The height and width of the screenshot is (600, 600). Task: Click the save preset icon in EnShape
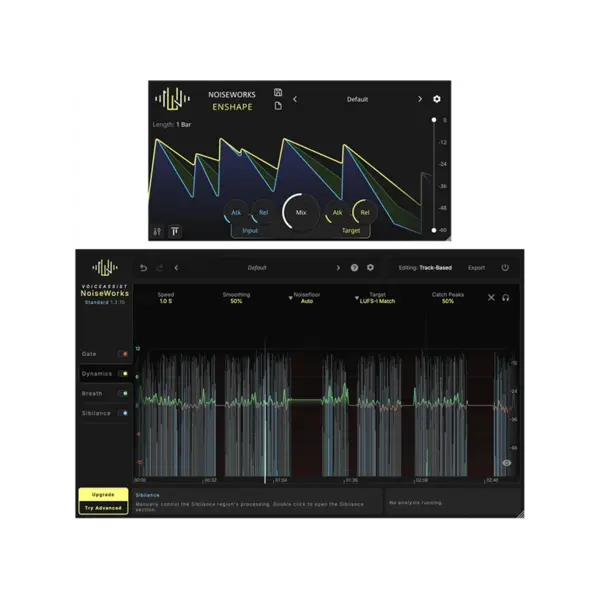coord(278,92)
